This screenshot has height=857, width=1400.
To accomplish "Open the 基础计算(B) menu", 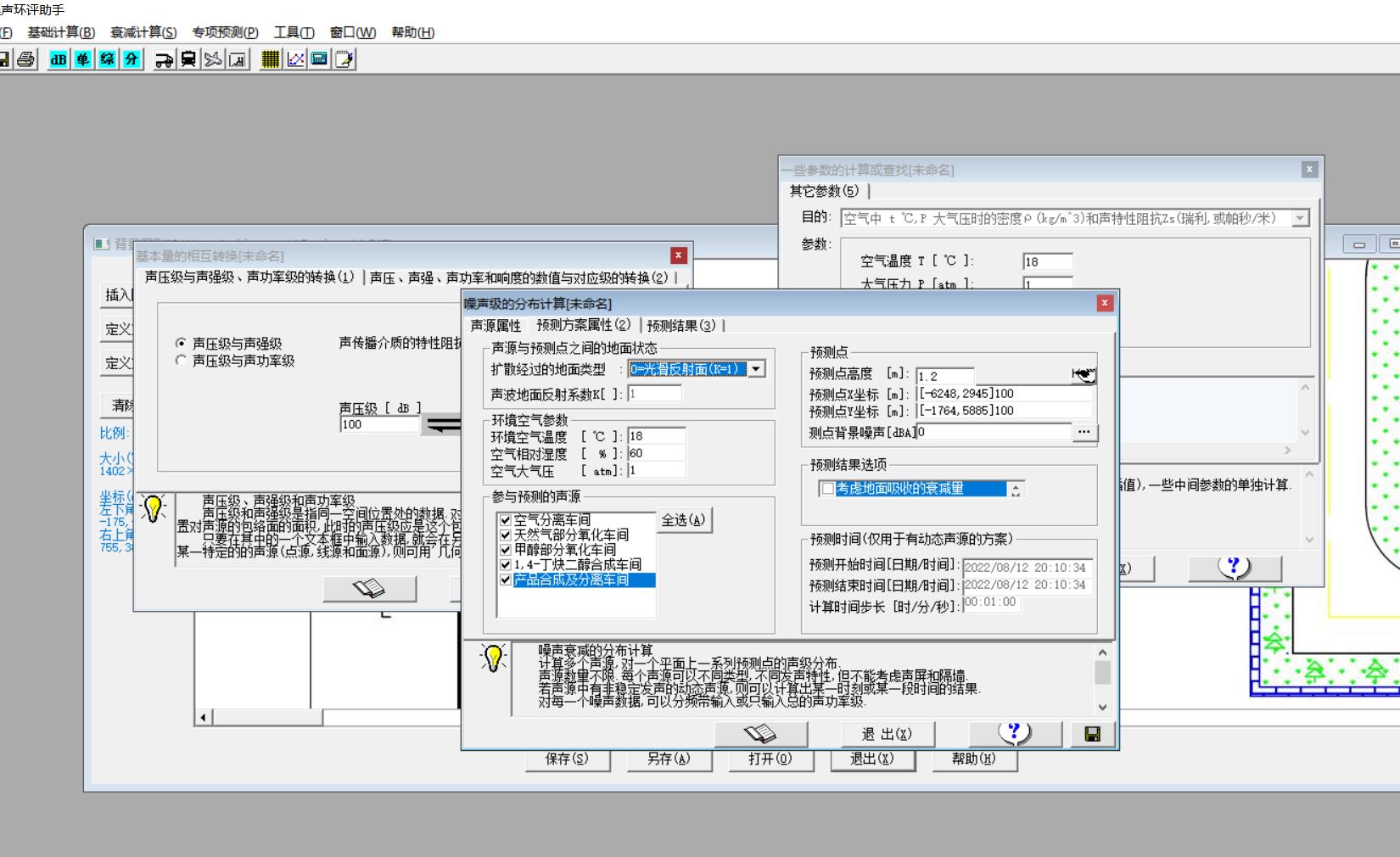I will [x=61, y=32].
